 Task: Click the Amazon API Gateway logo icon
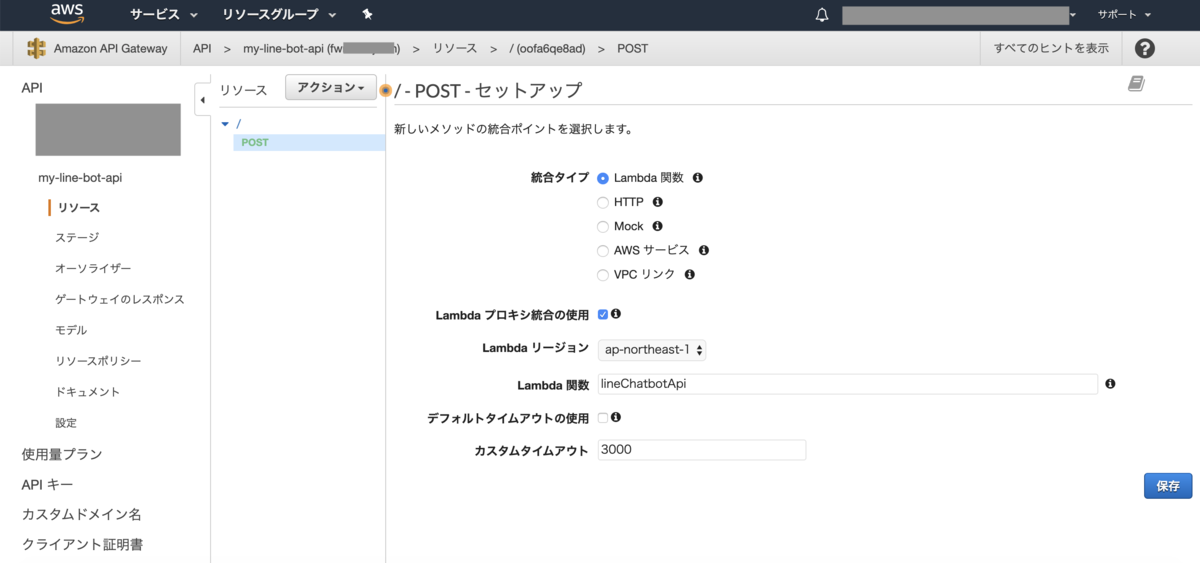37,48
